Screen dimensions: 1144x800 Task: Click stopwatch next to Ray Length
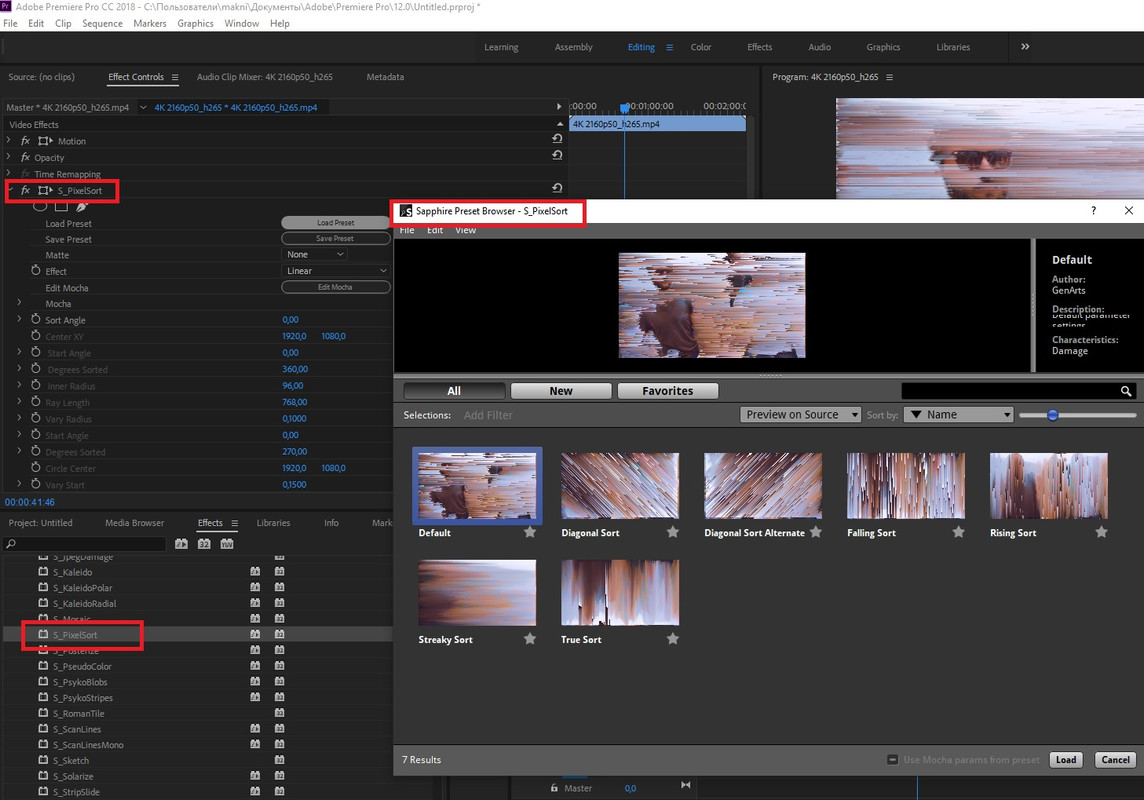(36, 402)
